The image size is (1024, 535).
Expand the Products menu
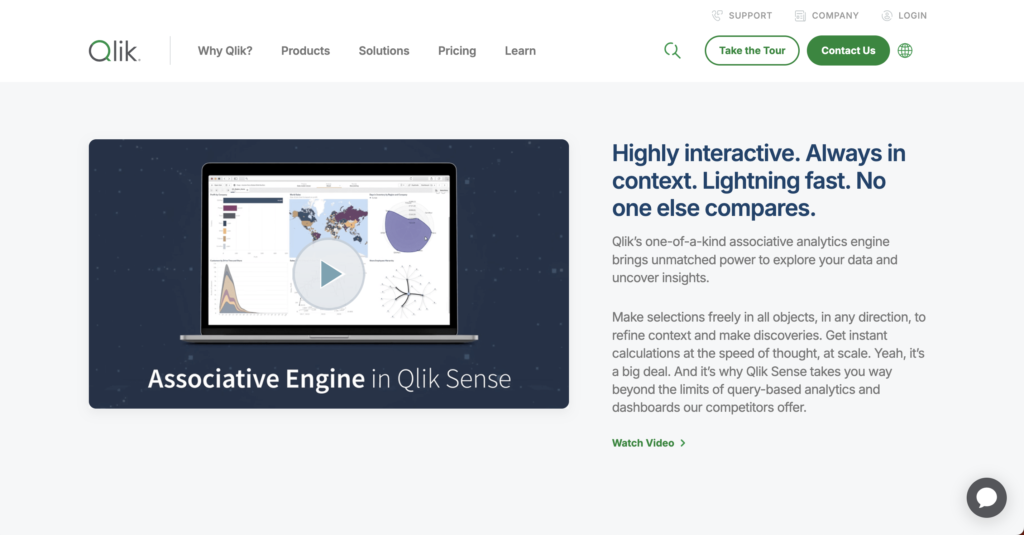click(305, 51)
